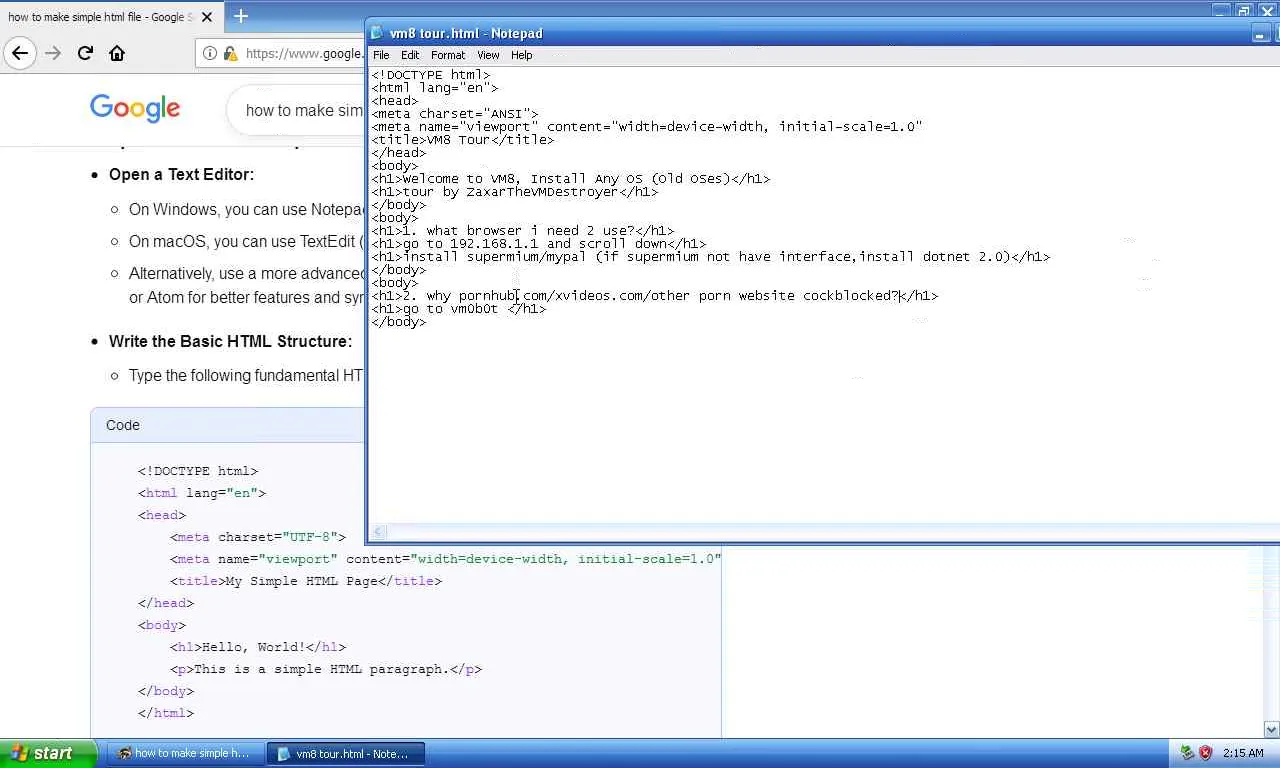Image resolution: width=1280 pixels, height=768 pixels.
Task: Click the 'VM8 Tour' title line in Notepad
Action: pos(462,140)
